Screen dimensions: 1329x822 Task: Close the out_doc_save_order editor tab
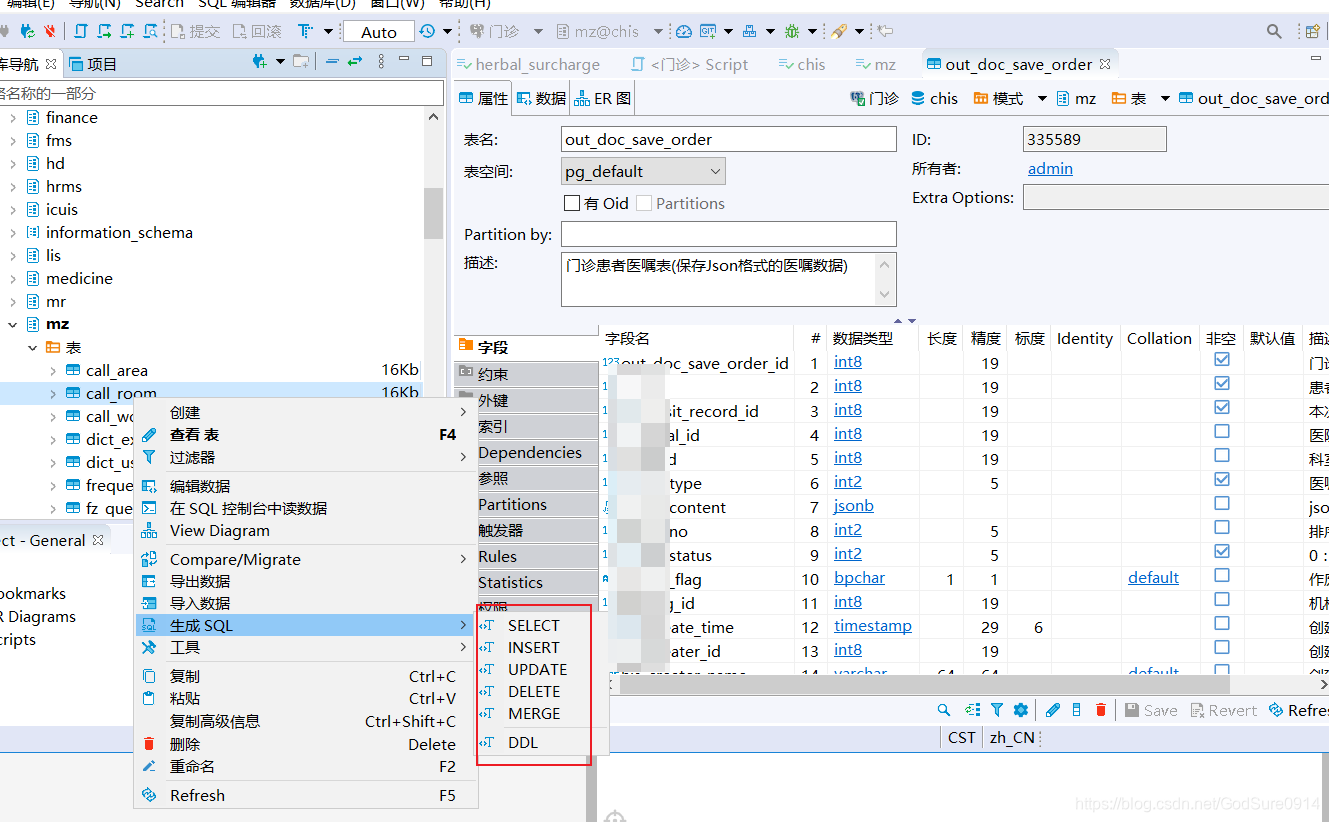point(1105,64)
